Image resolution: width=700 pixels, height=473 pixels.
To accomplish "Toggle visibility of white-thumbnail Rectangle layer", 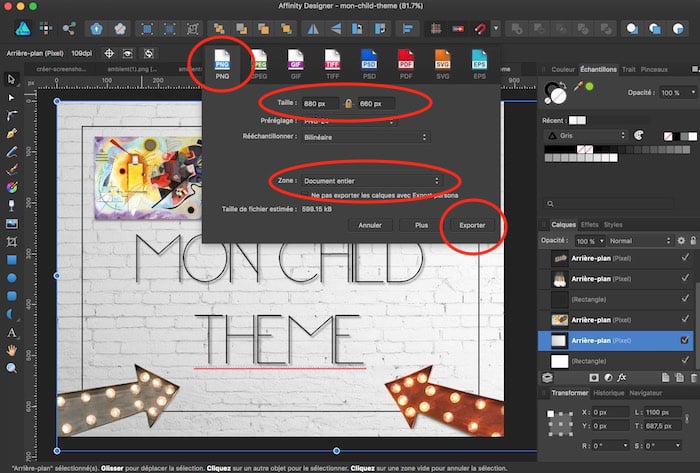I will (685, 359).
